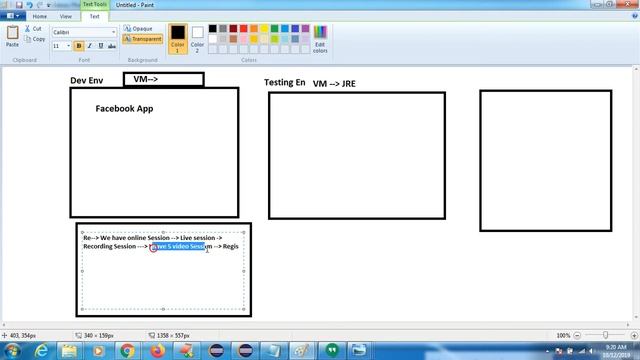Click the 'Testing En' label on canvas
The width and height of the screenshot is (640, 360).
coord(284,82)
